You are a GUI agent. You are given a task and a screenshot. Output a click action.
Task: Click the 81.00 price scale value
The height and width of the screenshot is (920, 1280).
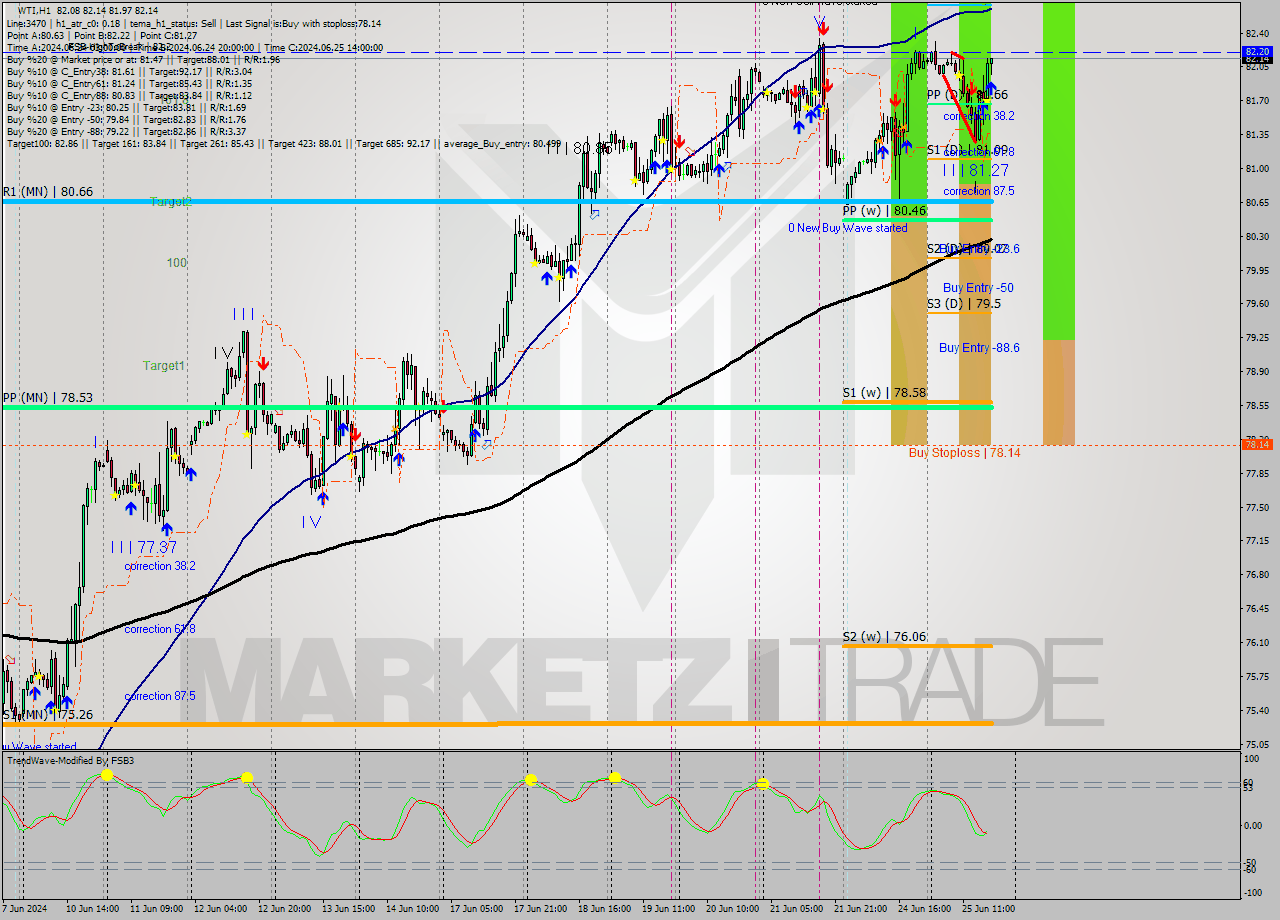pos(1258,168)
